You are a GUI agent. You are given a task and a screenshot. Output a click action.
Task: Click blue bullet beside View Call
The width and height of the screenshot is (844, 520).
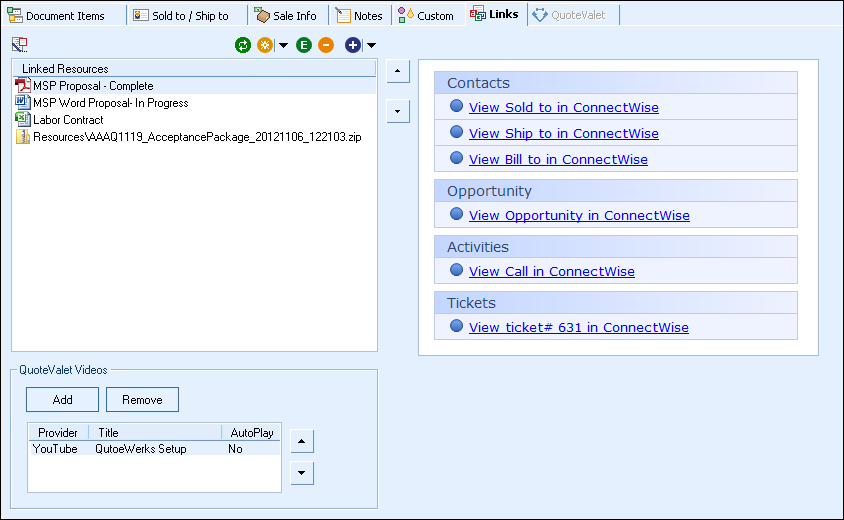456,270
